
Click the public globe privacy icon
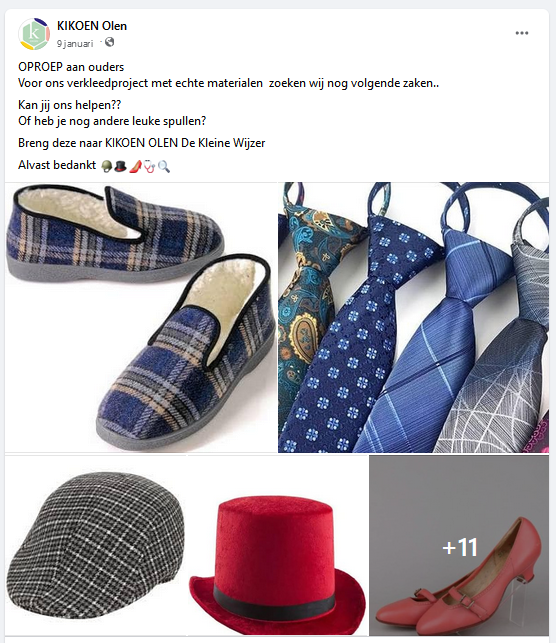pos(109,42)
